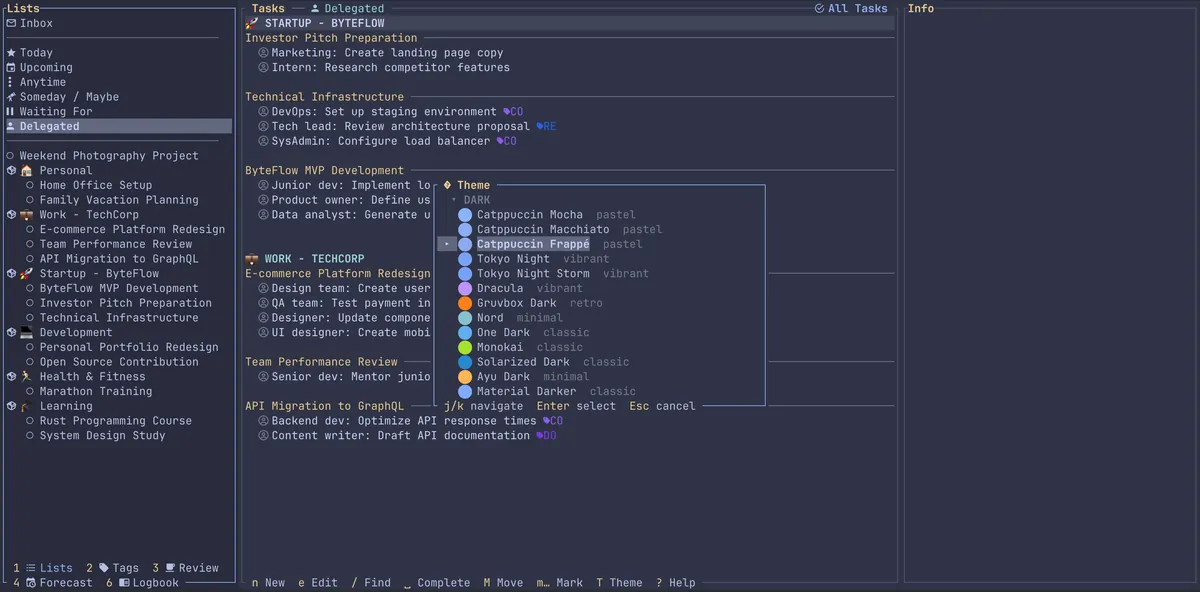Collapse Health & Fitness area cube icon
Viewport: 1200px width, 592px height.
click(11, 377)
